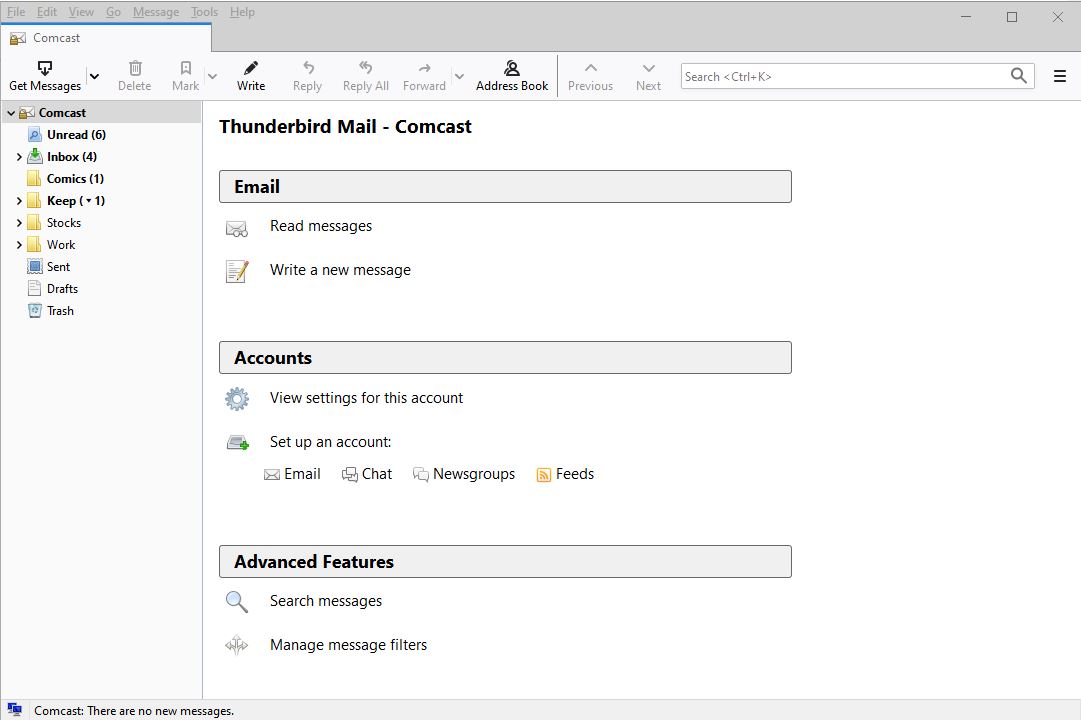Click the Read messages link
The width and height of the screenshot is (1081, 720).
321,226
